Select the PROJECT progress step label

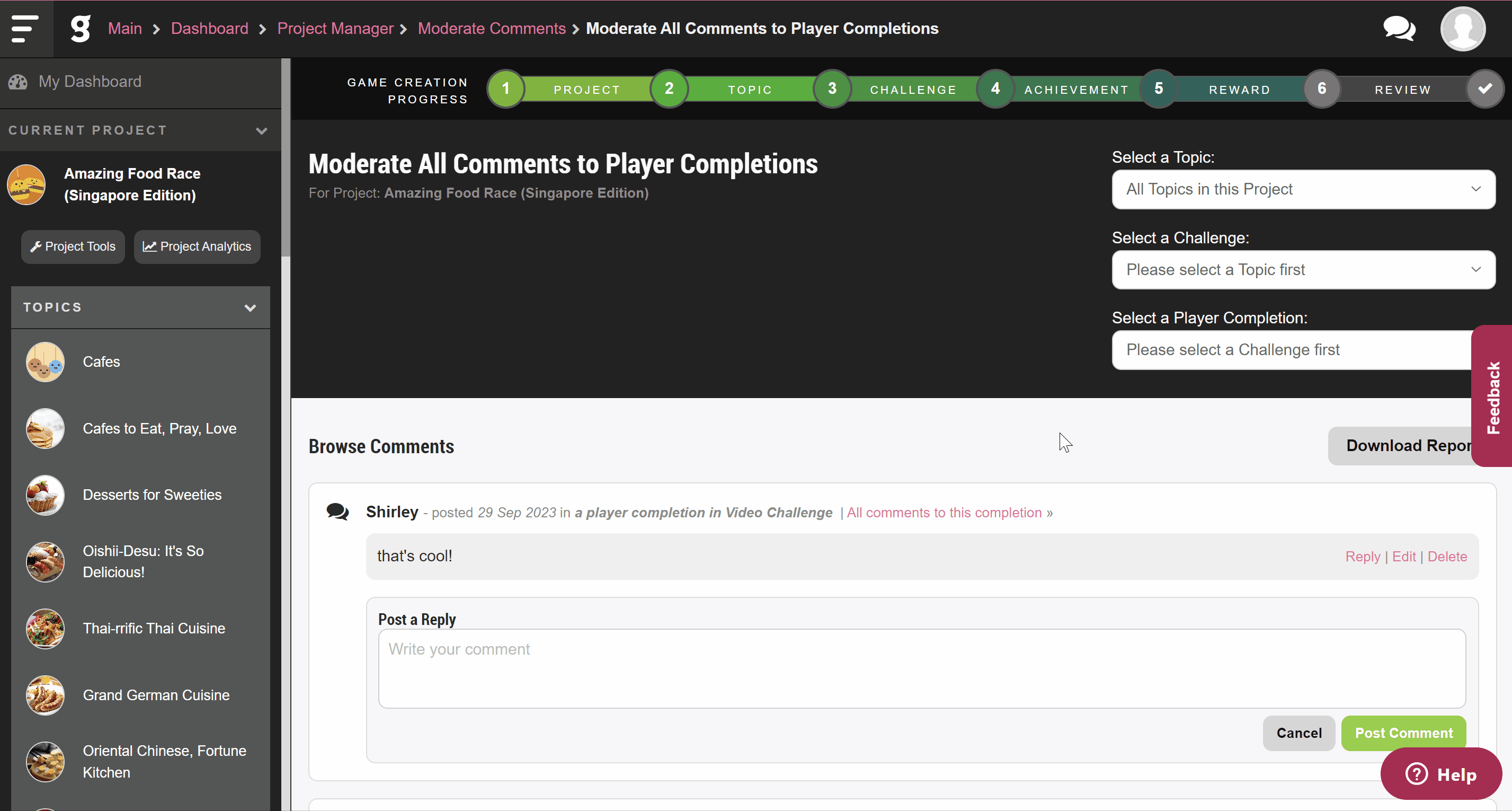(x=587, y=90)
